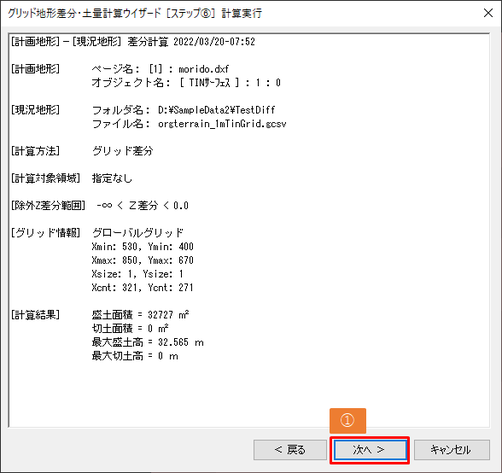Go back with the < 戻る button

(290, 450)
